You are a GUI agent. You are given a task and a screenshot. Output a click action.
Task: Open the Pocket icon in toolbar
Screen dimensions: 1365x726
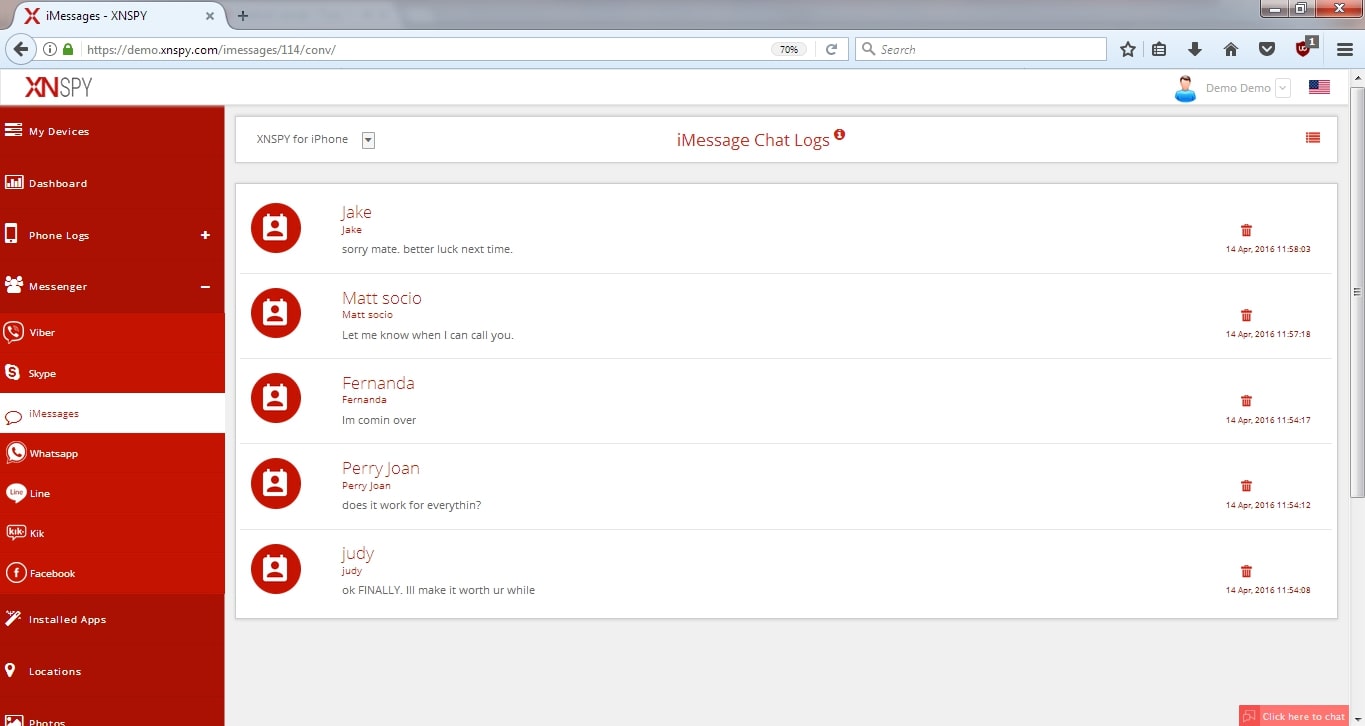[x=1266, y=49]
